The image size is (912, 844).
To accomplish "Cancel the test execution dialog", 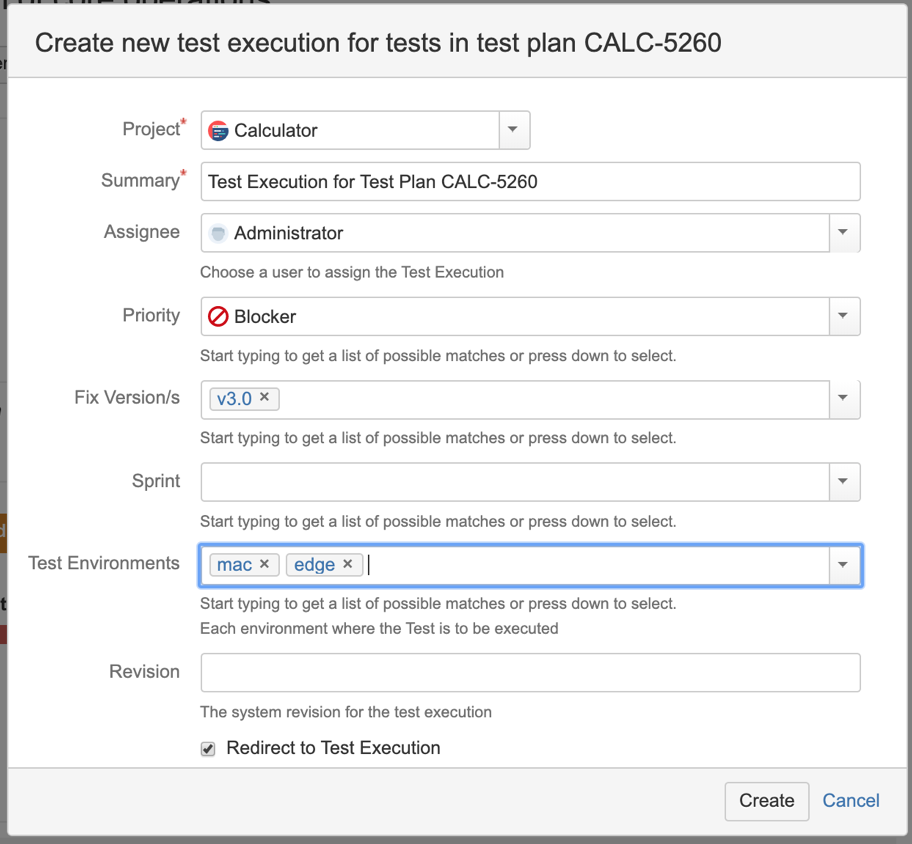I will (x=851, y=801).
